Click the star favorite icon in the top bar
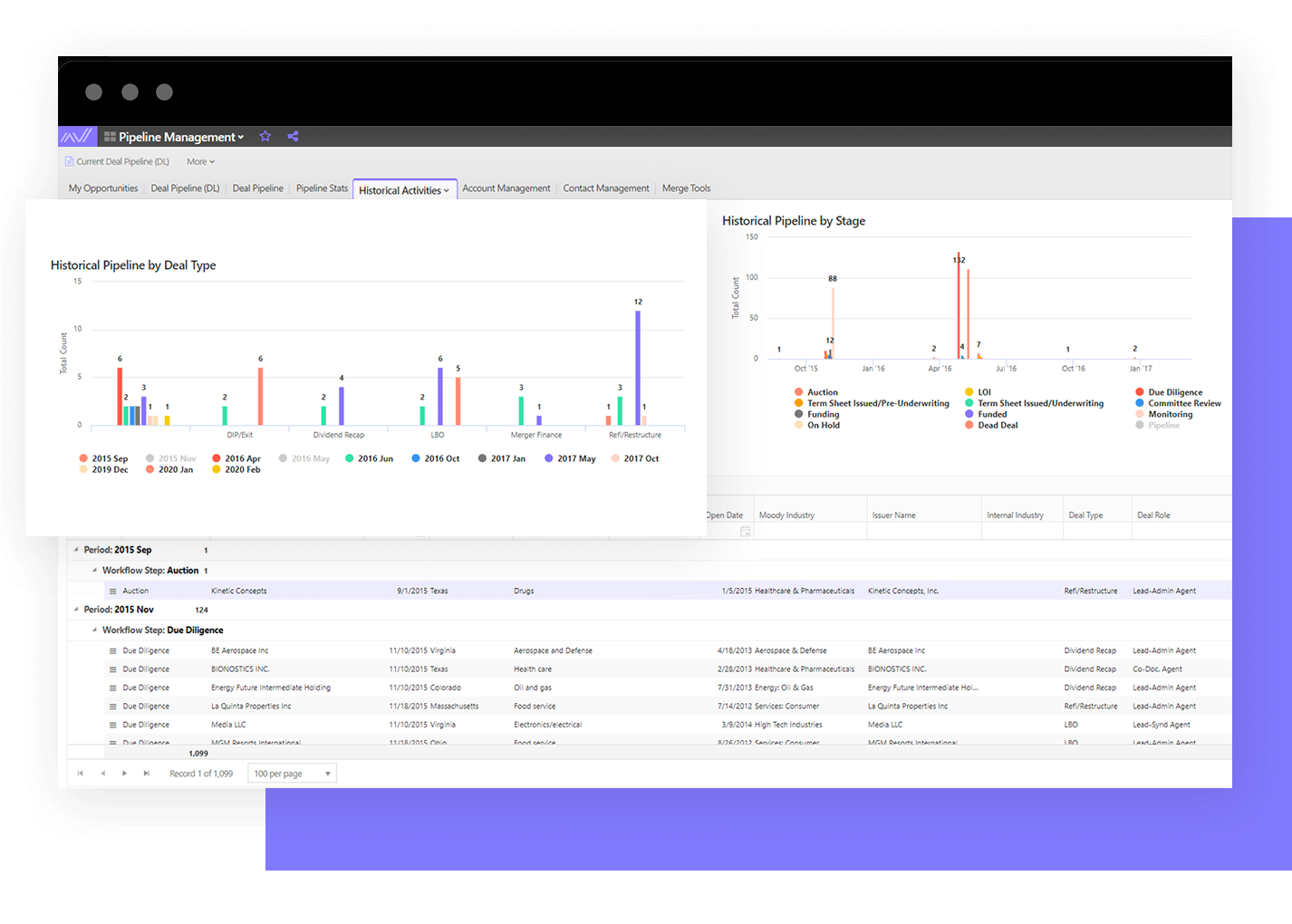1292x924 pixels. click(265, 136)
